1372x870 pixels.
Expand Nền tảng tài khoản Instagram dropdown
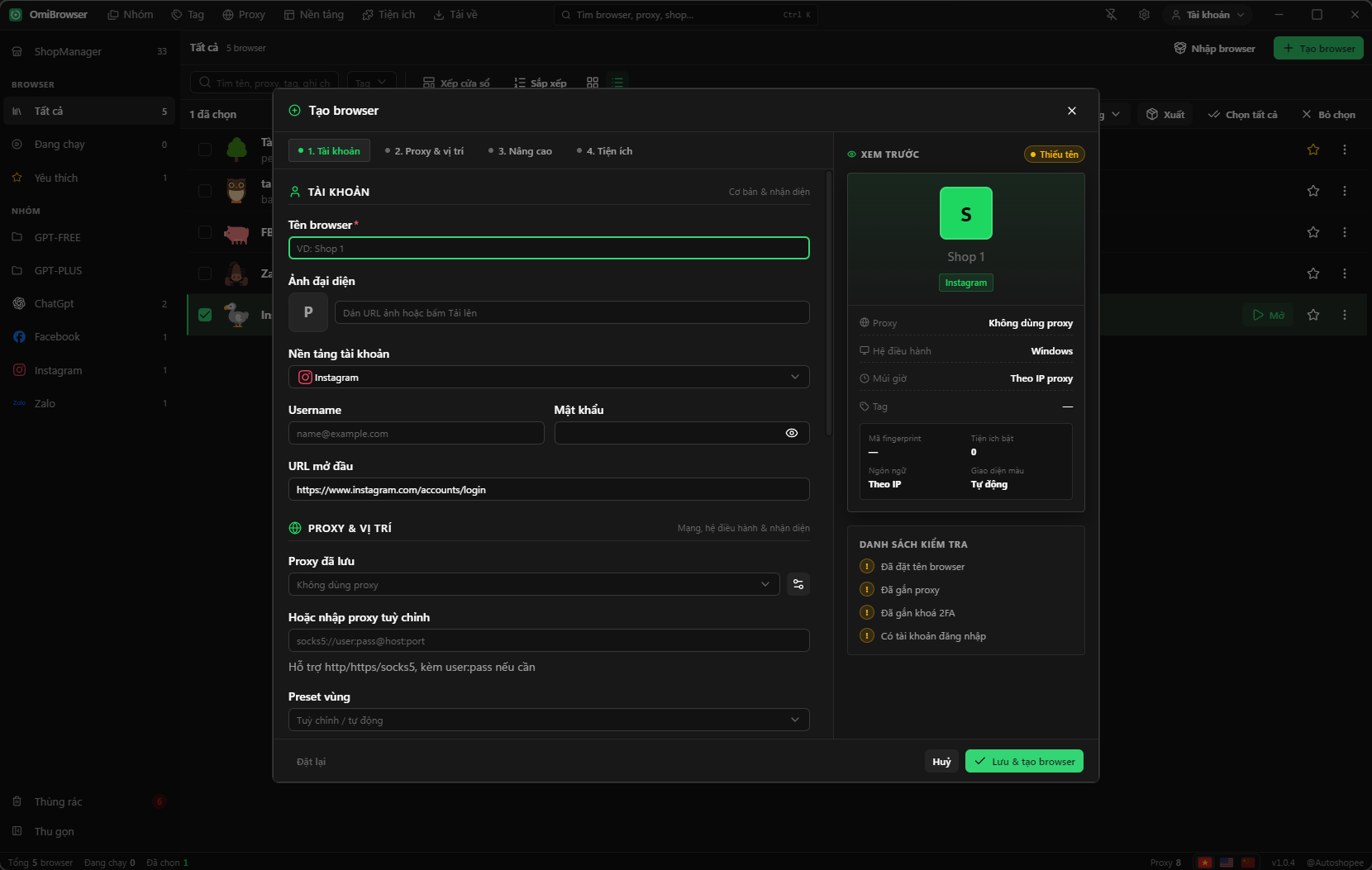point(549,378)
